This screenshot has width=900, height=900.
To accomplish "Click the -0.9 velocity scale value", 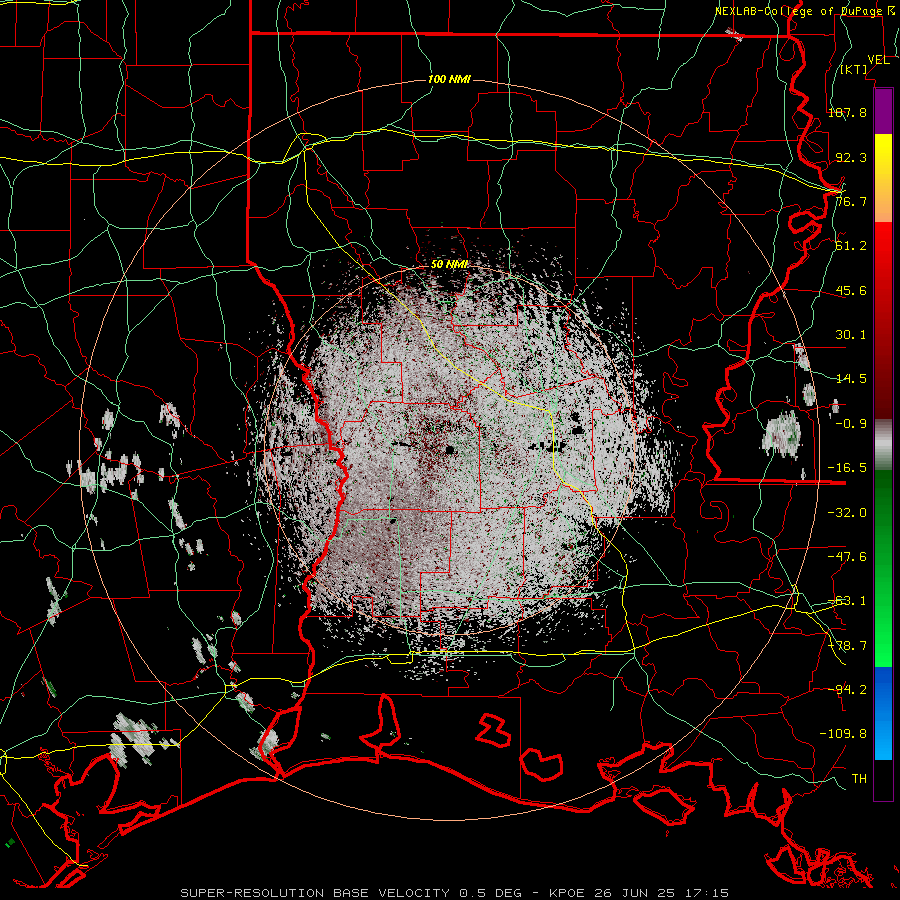I will [x=851, y=424].
